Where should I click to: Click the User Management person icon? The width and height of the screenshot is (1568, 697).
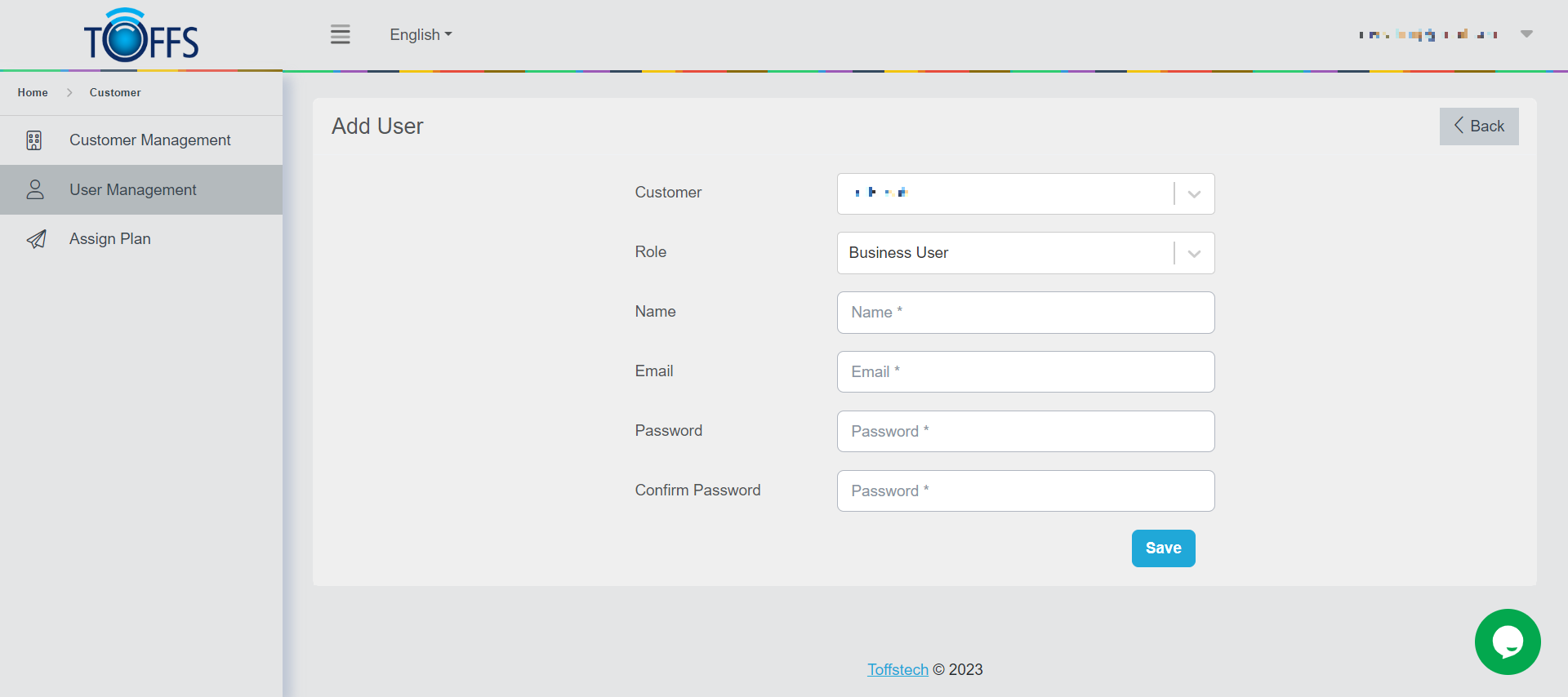(34, 190)
